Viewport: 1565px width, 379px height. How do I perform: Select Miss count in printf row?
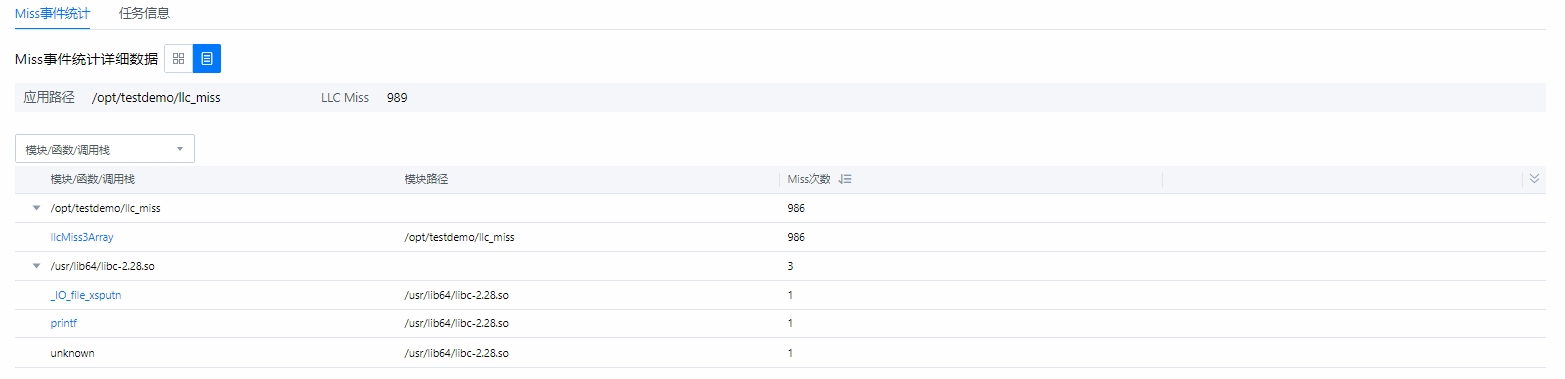(791, 324)
